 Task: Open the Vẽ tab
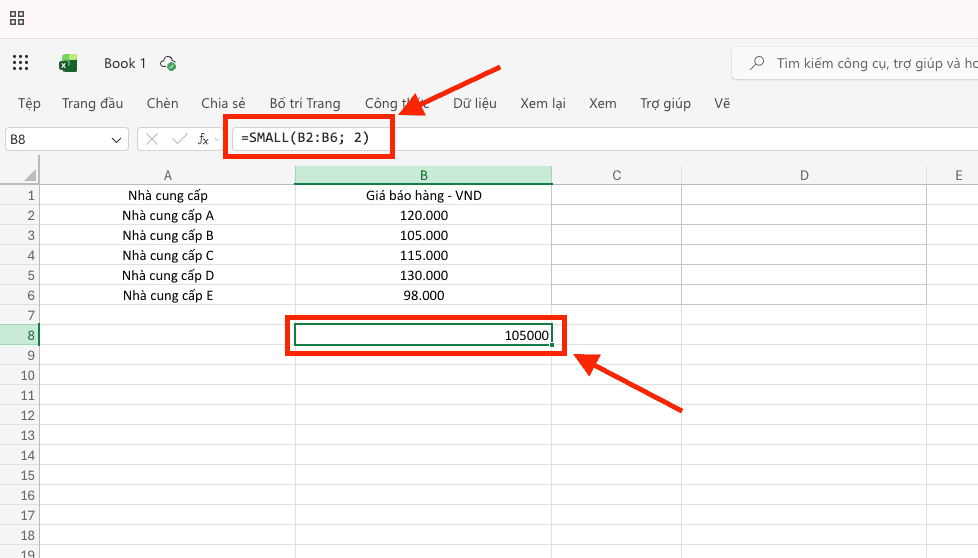click(722, 103)
